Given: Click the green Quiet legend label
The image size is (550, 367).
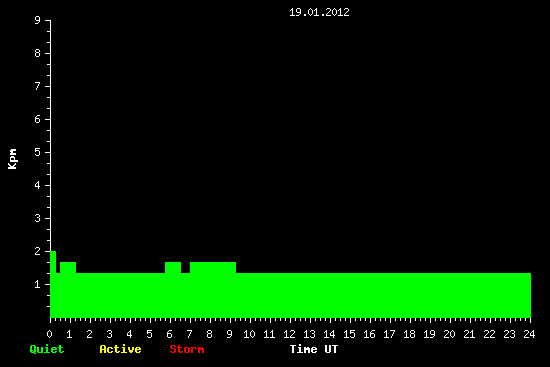Looking at the screenshot, I should coord(47,349).
